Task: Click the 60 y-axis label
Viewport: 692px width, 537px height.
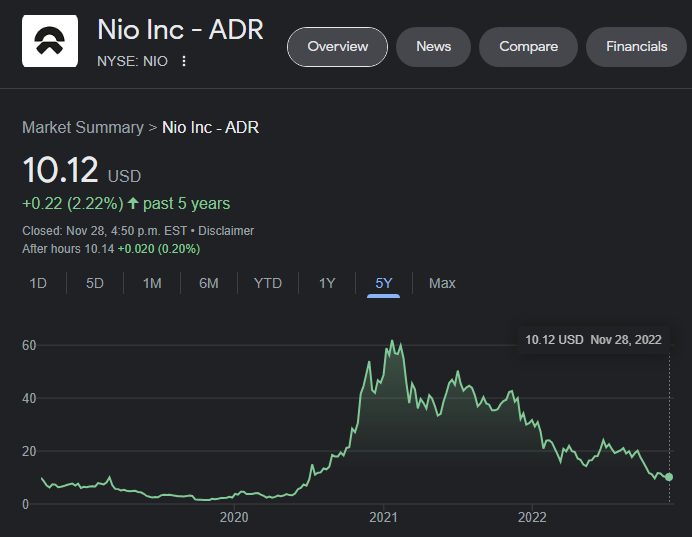Action: pyautogui.click(x=29, y=345)
